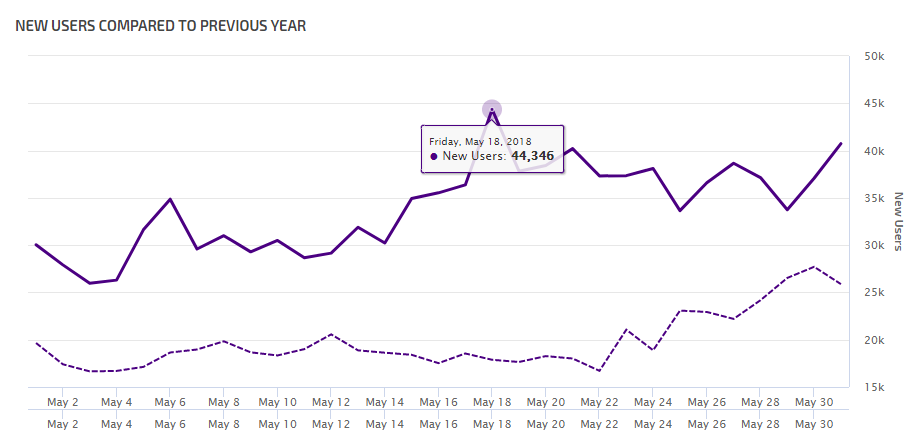Click the May 2 label in upper x-axis row
The width and height of the screenshot is (913, 446).
[x=63, y=403]
